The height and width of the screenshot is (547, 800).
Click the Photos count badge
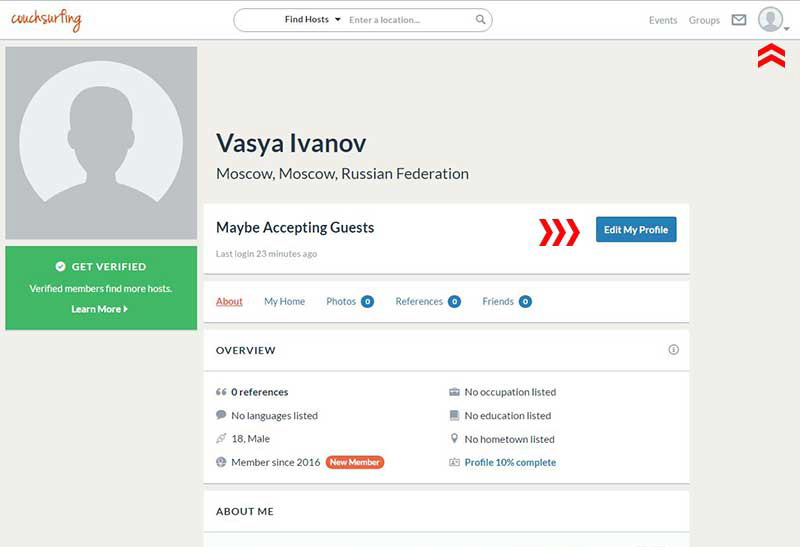click(367, 302)
